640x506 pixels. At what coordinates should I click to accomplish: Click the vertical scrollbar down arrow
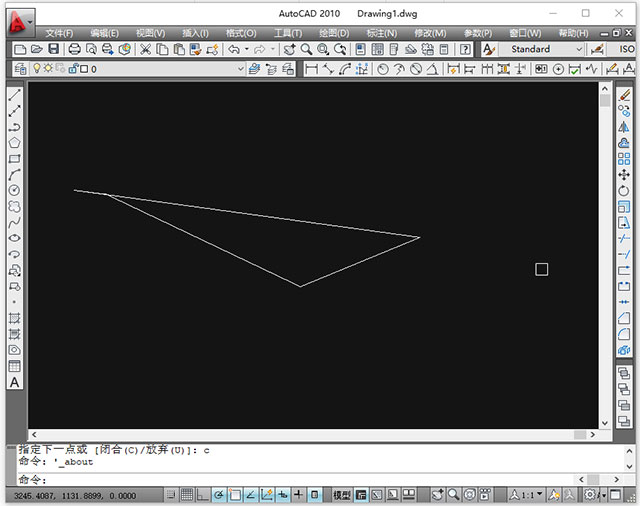(605, 423)
